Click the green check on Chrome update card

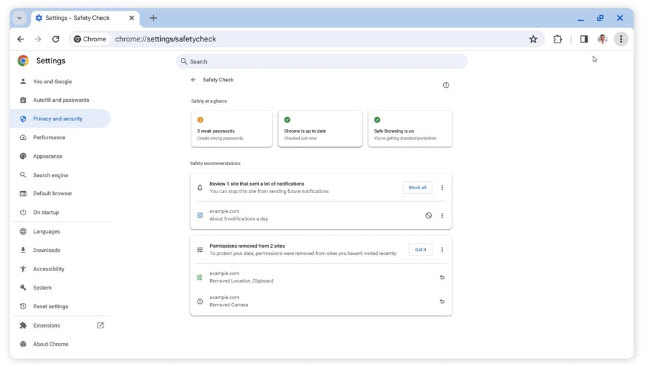(287, 120)
